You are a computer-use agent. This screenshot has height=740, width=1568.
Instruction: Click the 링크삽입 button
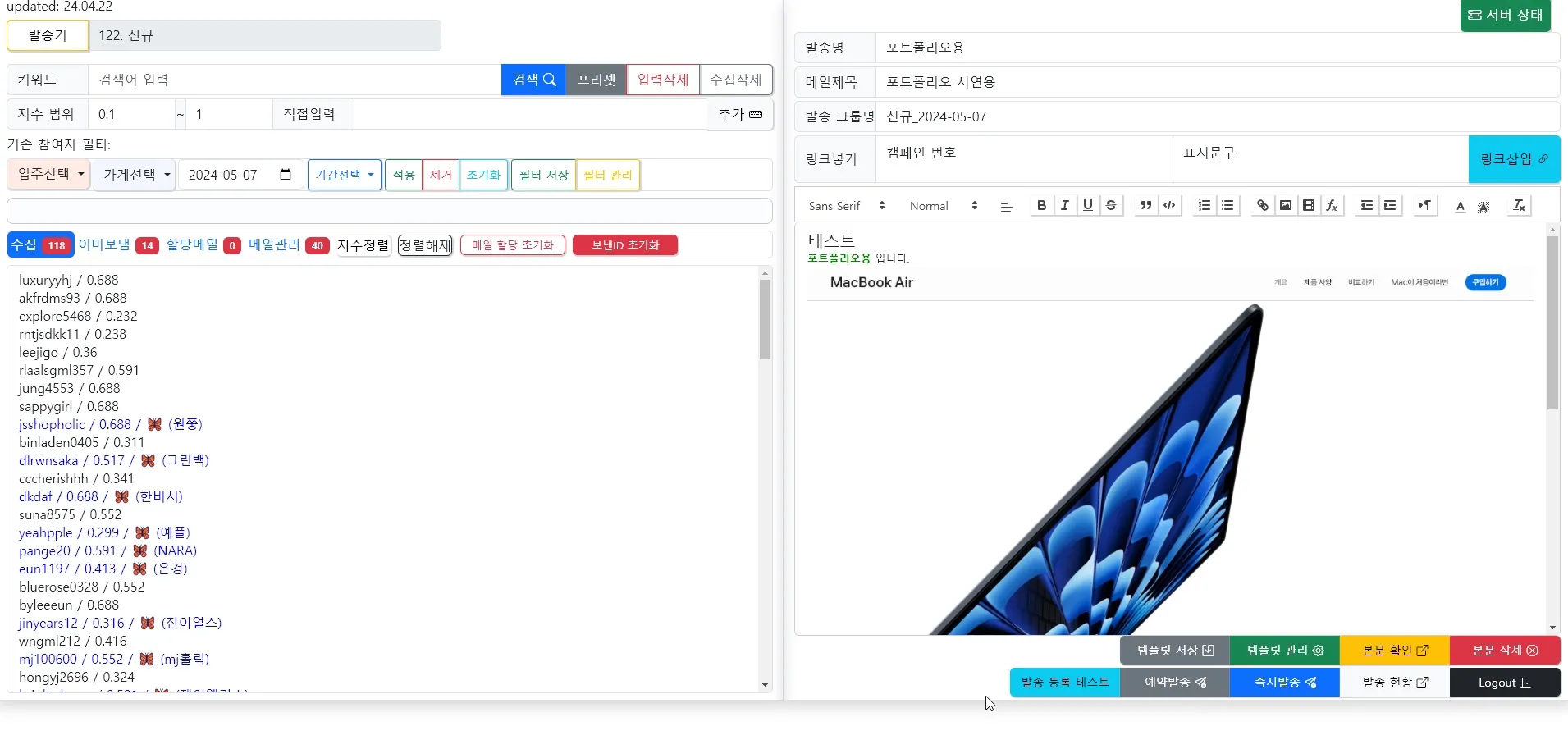pos(1514,159)
